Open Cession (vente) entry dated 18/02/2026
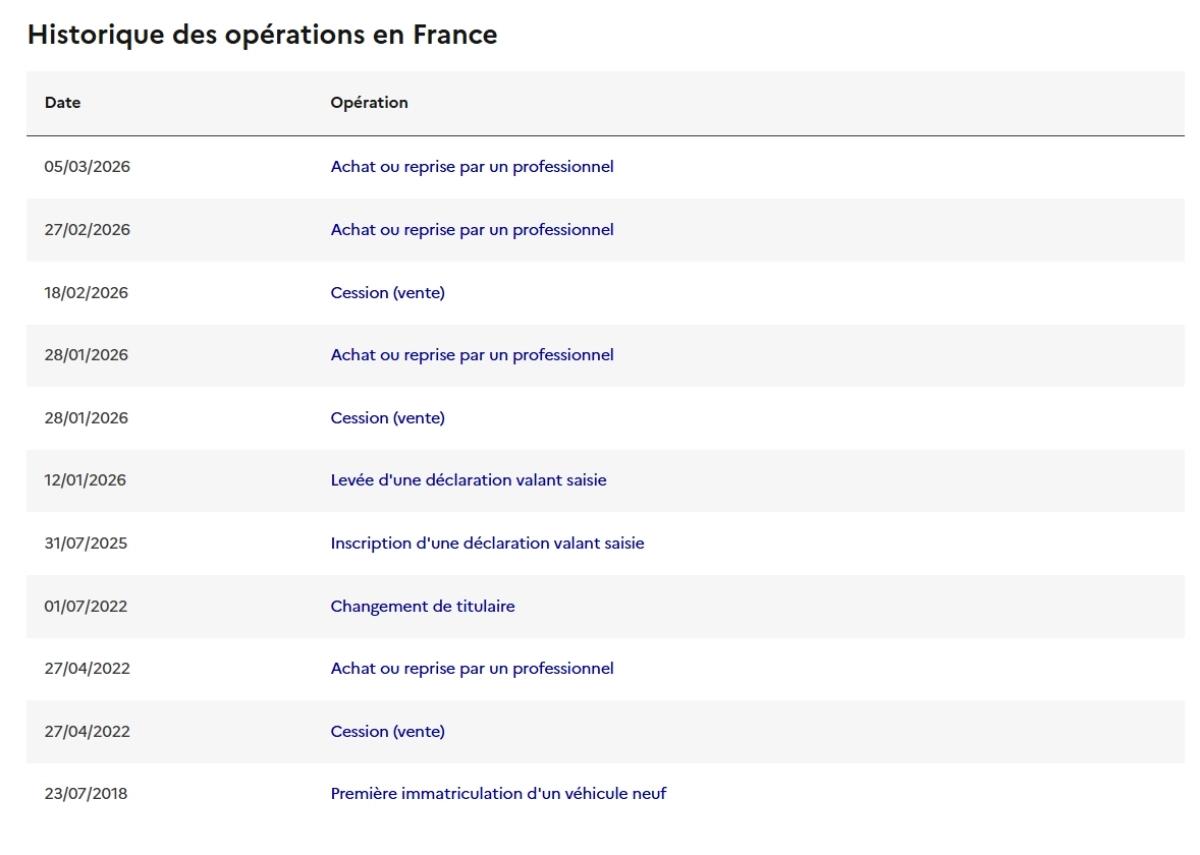Image resolution: width=1200 pixels, height=855 pixels. point(387,293)
